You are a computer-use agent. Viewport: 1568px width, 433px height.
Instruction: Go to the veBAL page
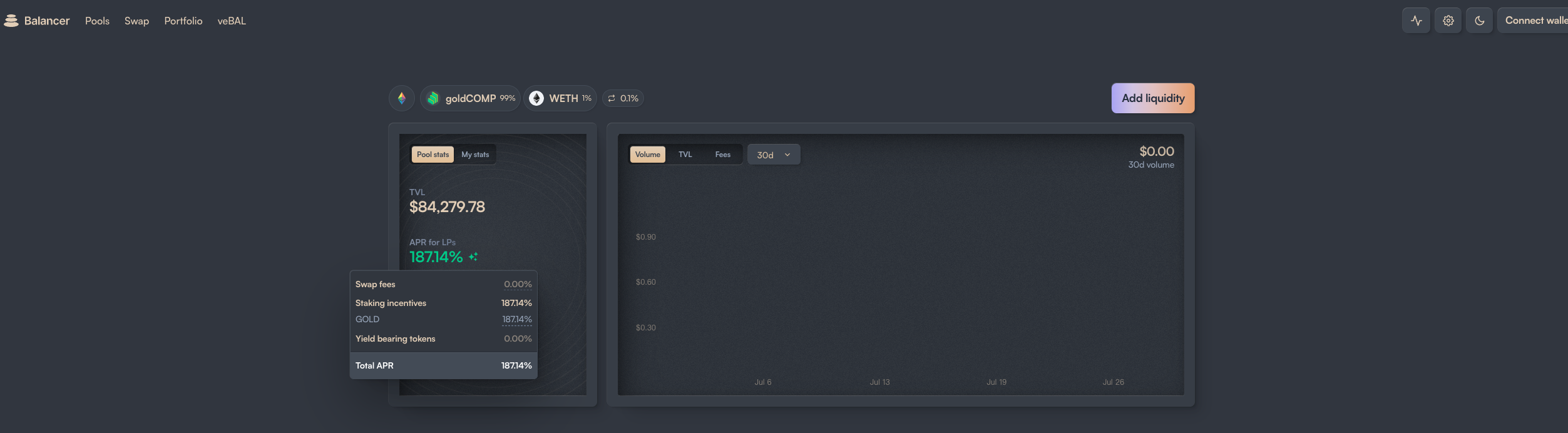(x=232, y=21)
